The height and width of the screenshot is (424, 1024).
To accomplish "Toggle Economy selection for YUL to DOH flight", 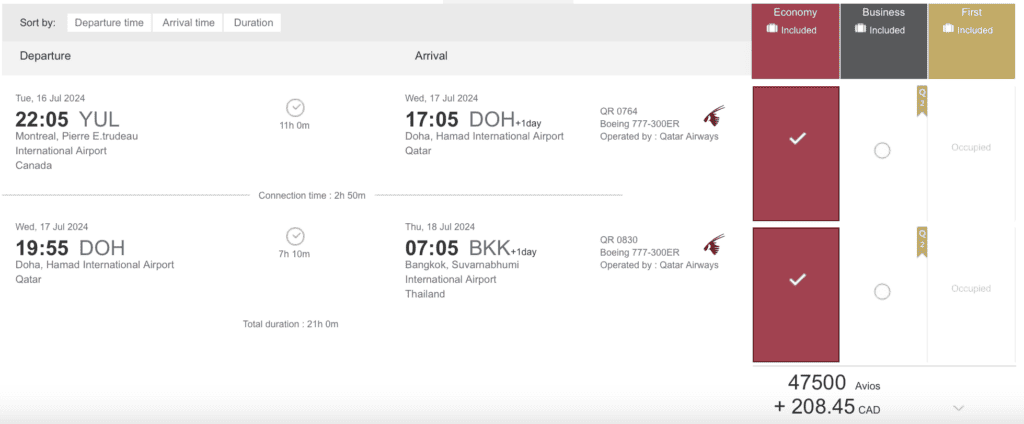I will tap(796, 139).
